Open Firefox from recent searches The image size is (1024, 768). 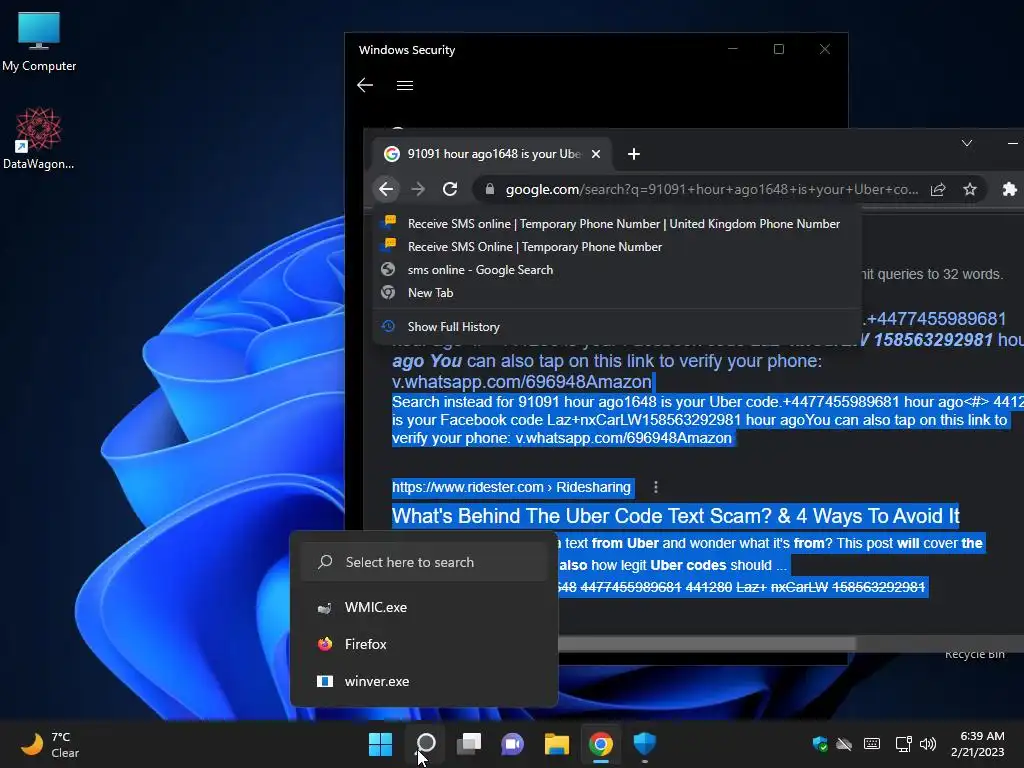(424, 645)
